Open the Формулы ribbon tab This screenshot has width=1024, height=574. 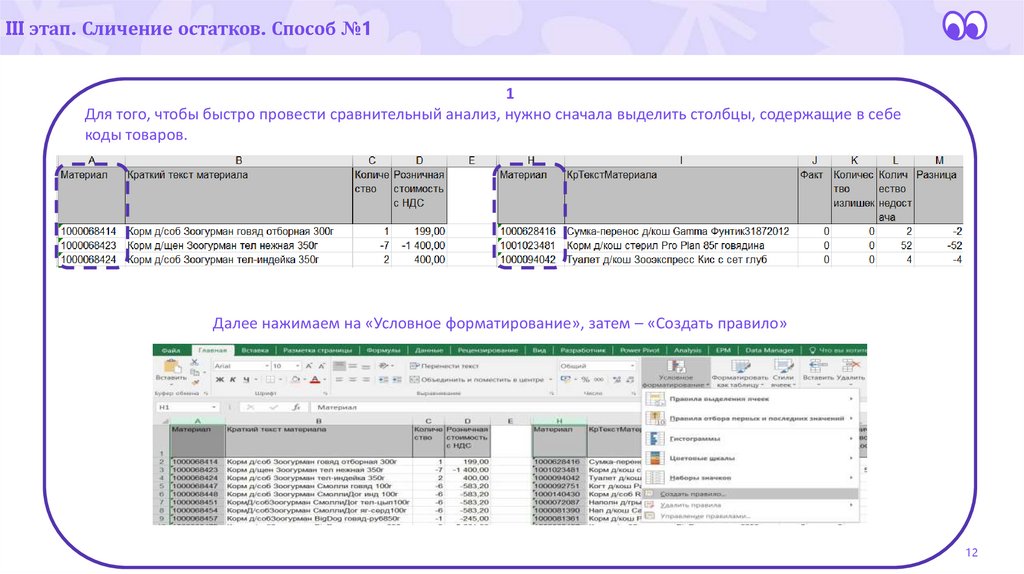(383, 350)
